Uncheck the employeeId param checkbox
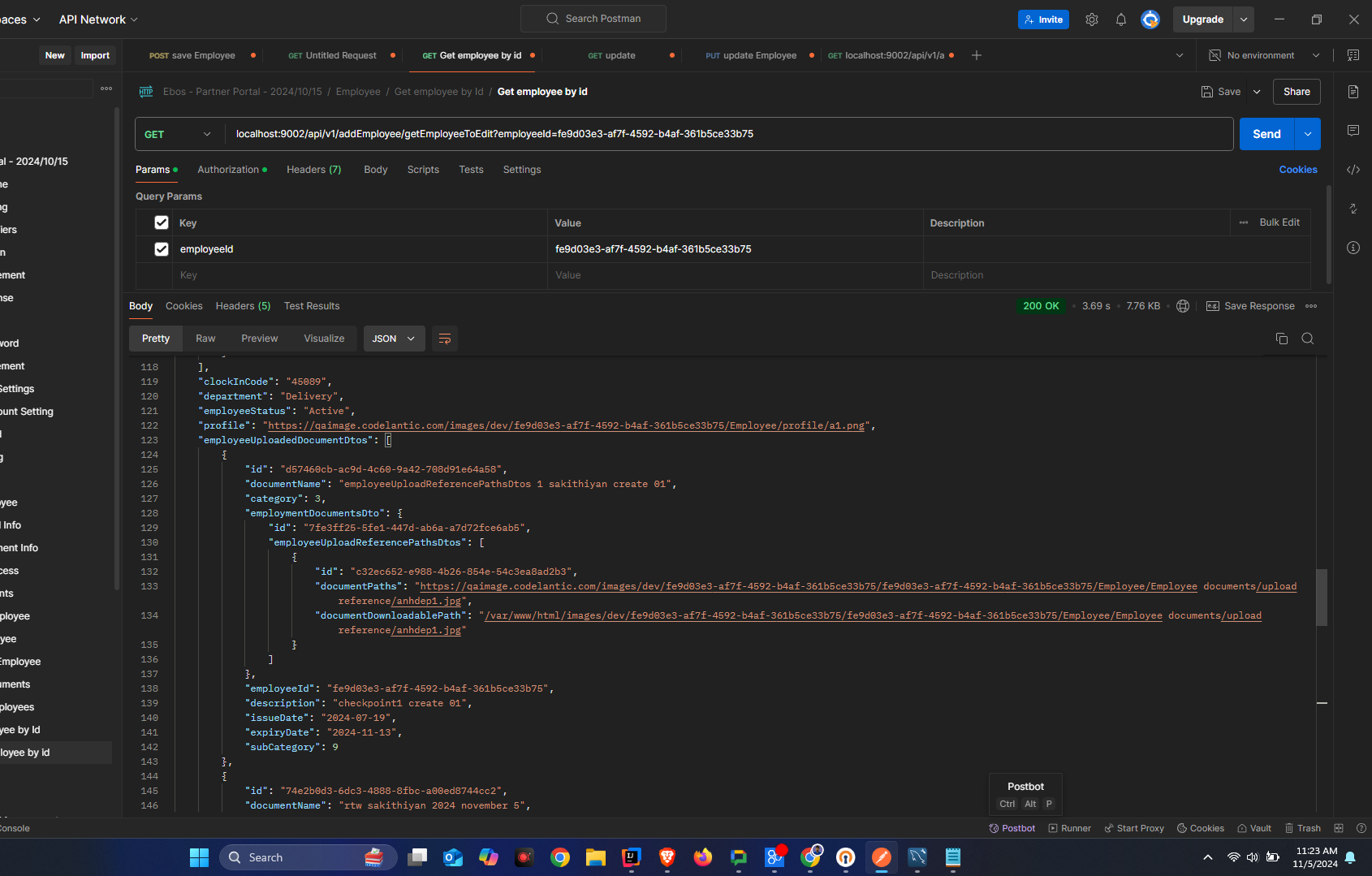 (162, 249)
